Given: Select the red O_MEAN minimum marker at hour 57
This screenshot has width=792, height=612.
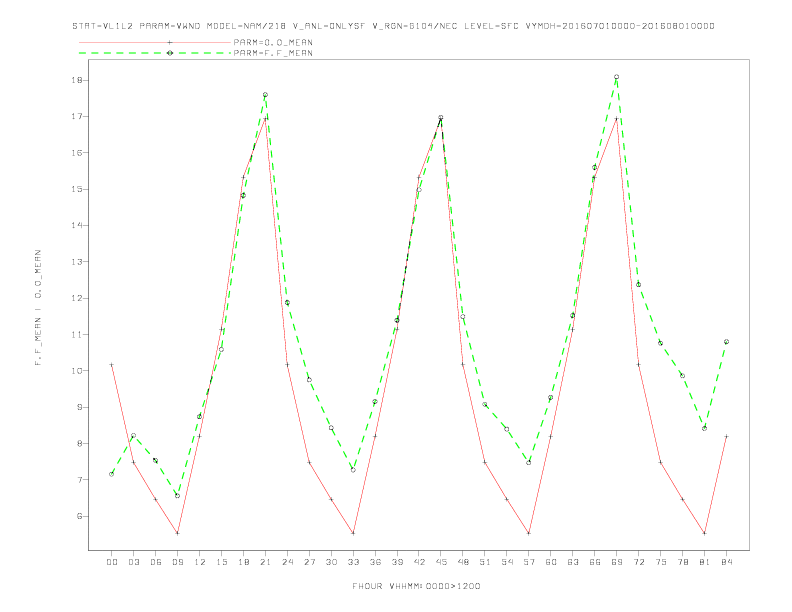Looking at the screenshot, I should (529, 533).
